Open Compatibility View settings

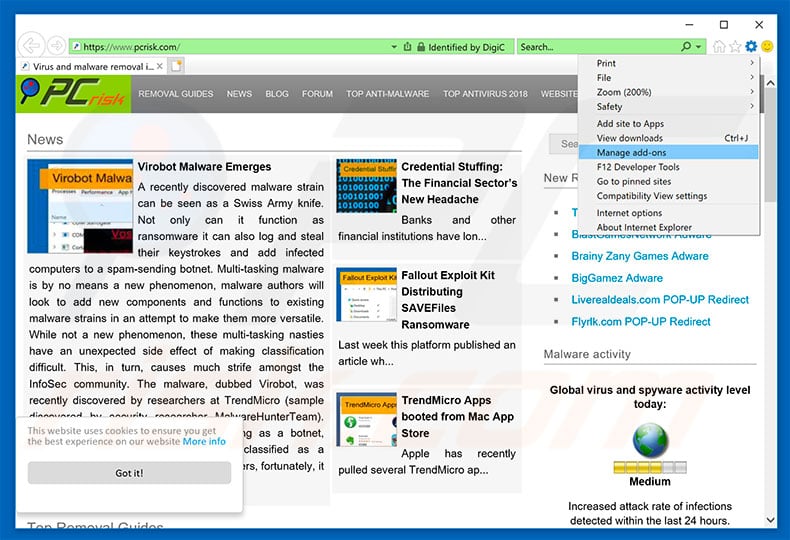pos(668,196)
